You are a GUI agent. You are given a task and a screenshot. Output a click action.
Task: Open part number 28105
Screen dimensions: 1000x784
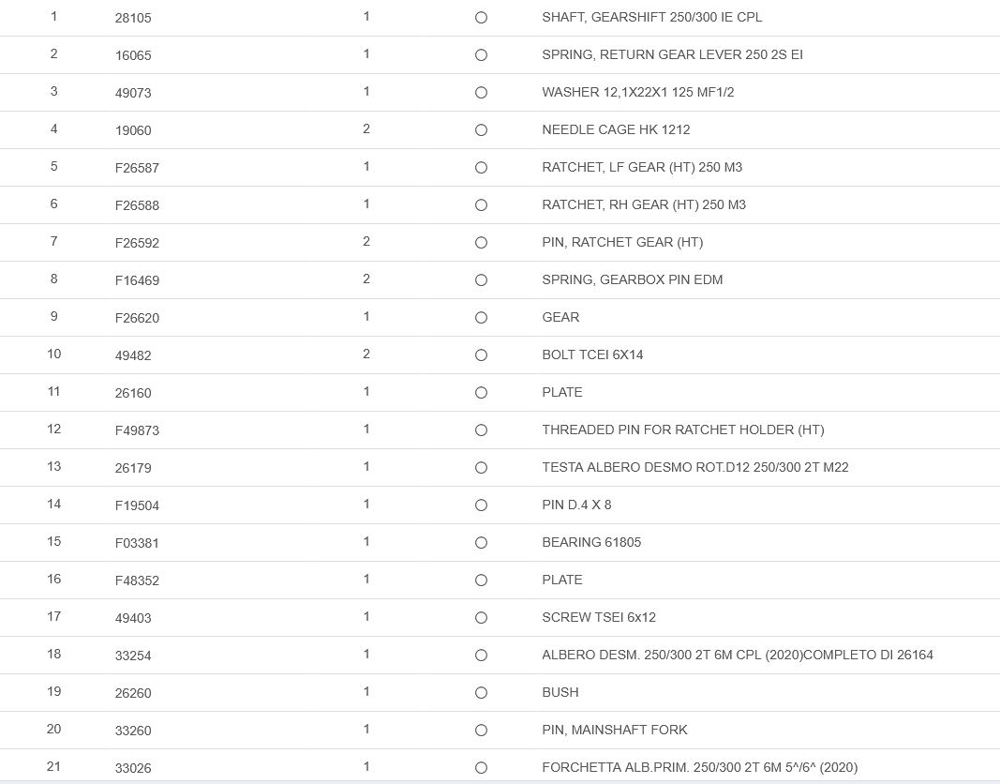click(133, 18)
